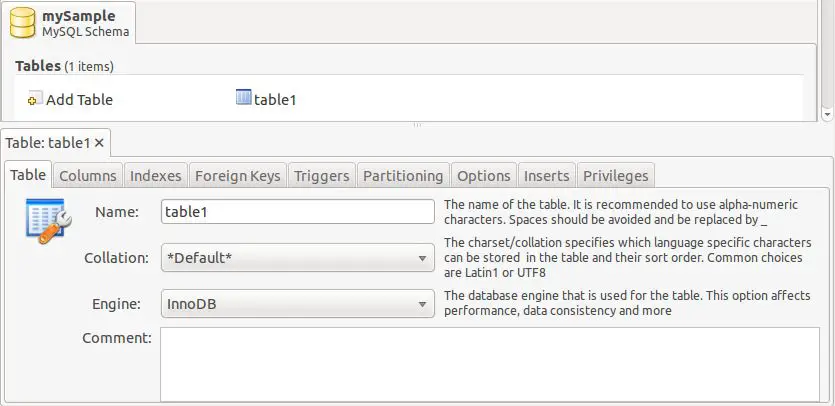This screenshot has height=406, width=835.
Task: Select the Triggers tab
Action: pyautogui.click(x=321, y=176)
